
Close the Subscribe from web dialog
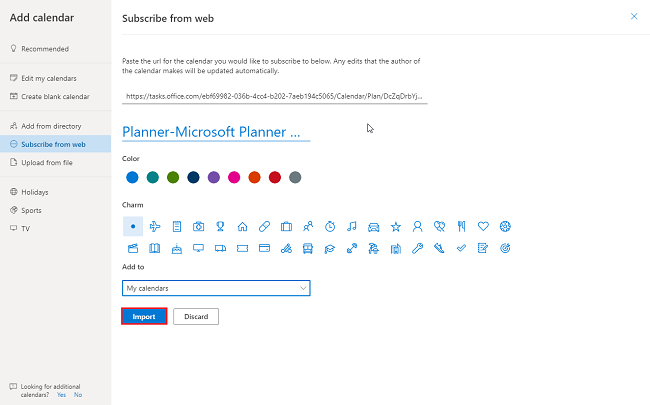point(634,17)
